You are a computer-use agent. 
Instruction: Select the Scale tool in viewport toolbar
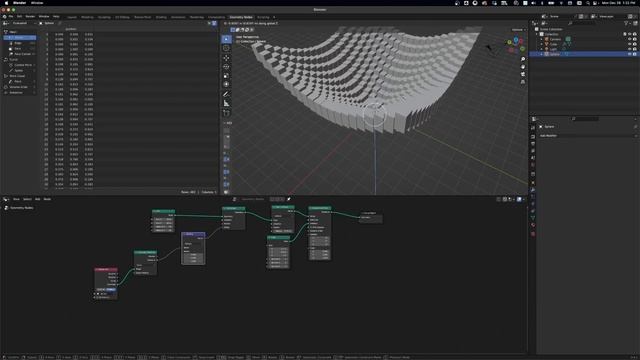[226, 76]
